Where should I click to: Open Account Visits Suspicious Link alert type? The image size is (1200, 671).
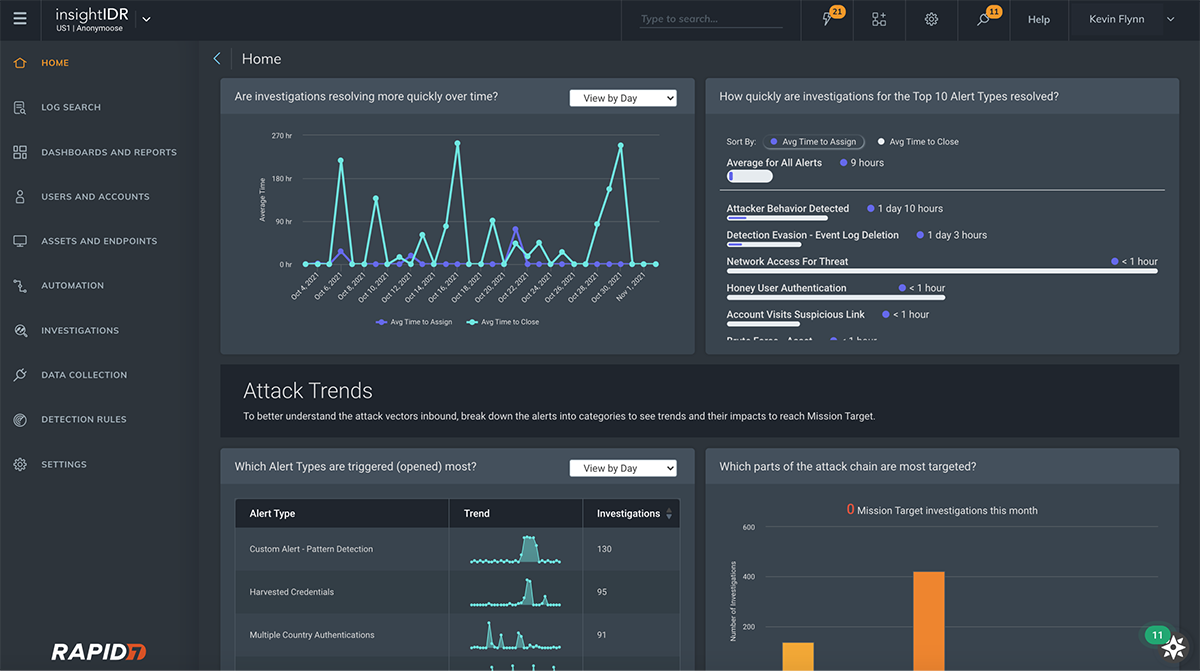coord(798,314)
